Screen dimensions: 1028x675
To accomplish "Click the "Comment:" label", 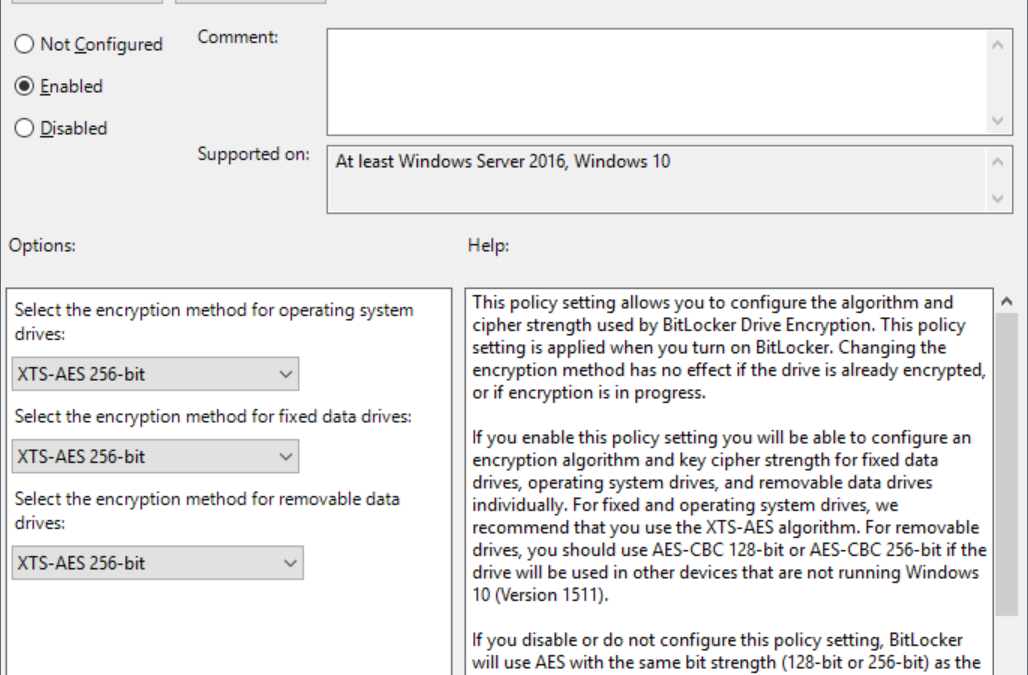I will (238, 37).
